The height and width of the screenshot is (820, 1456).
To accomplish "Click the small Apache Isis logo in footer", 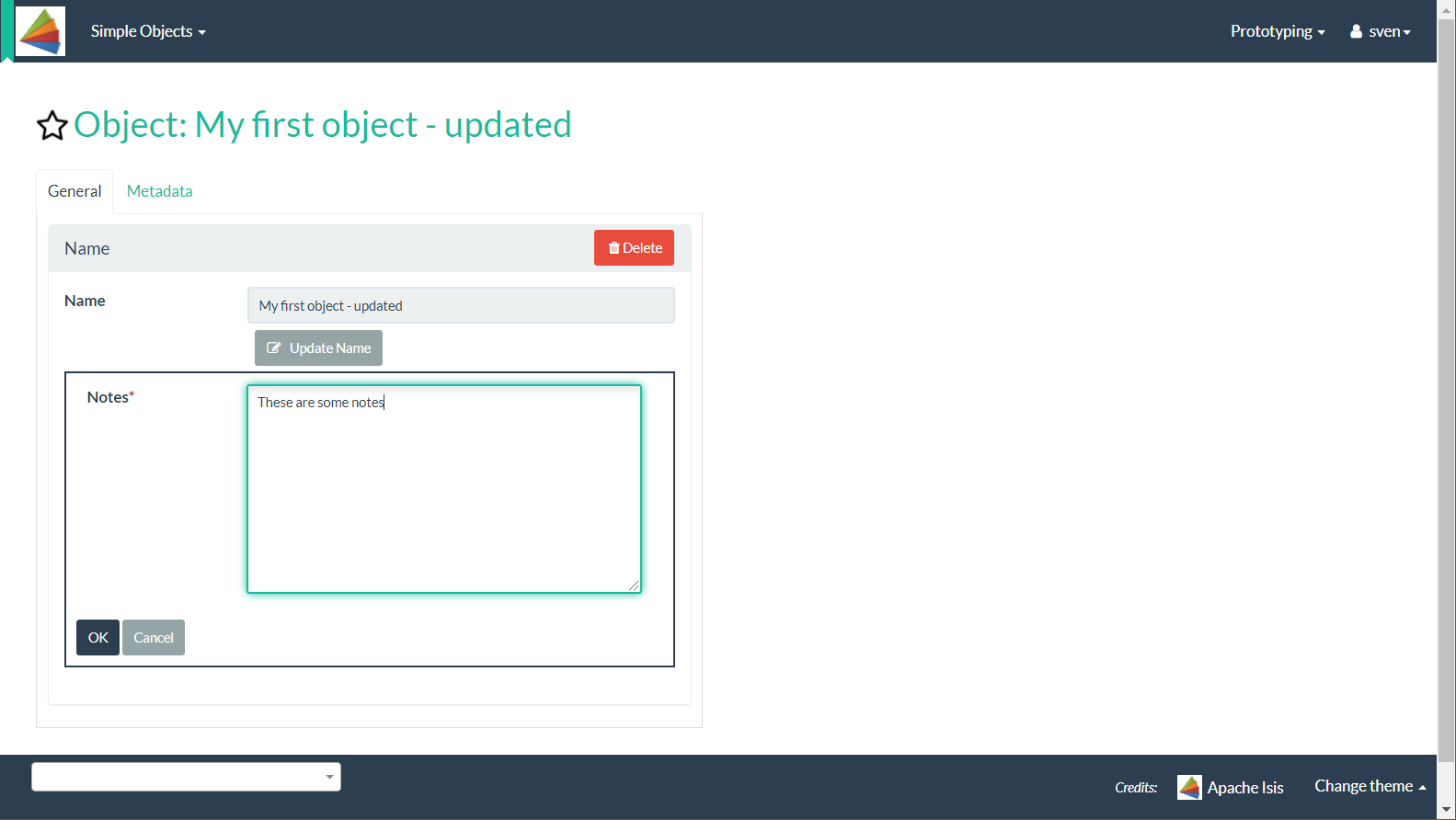I will click(1189, 787).
